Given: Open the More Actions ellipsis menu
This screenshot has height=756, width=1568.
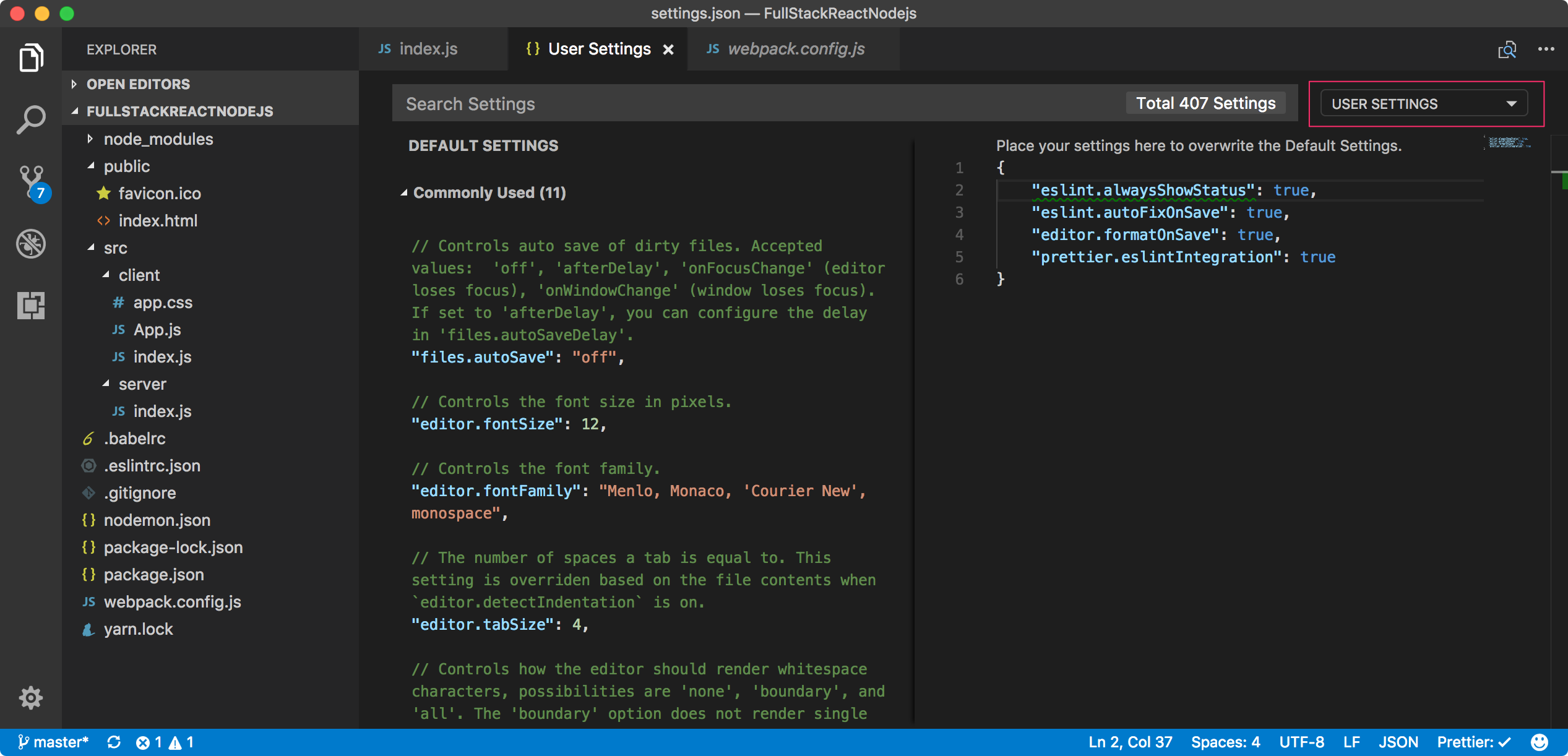Looking at the screenshot, I should coord(1546,49).
